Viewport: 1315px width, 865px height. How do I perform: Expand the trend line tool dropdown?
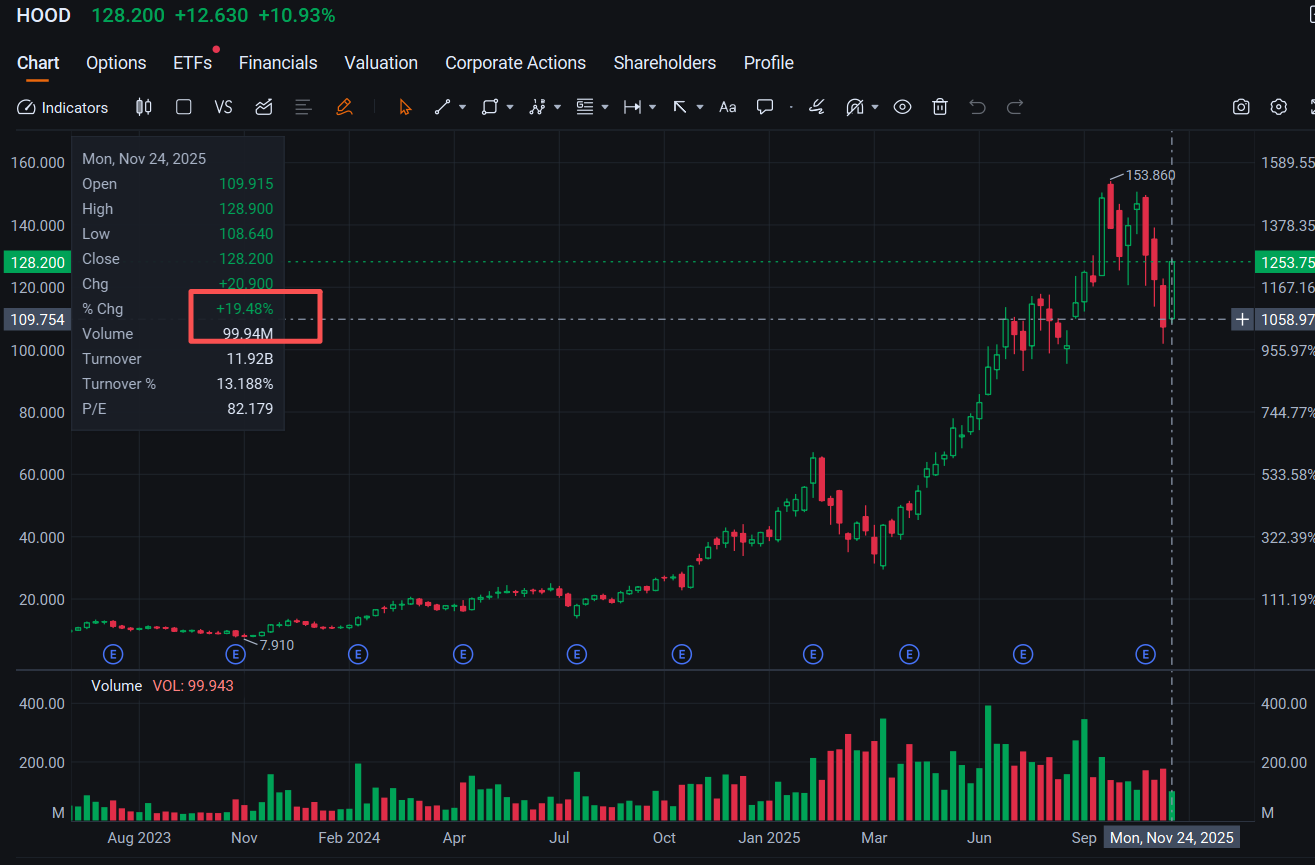coord(462,107)
